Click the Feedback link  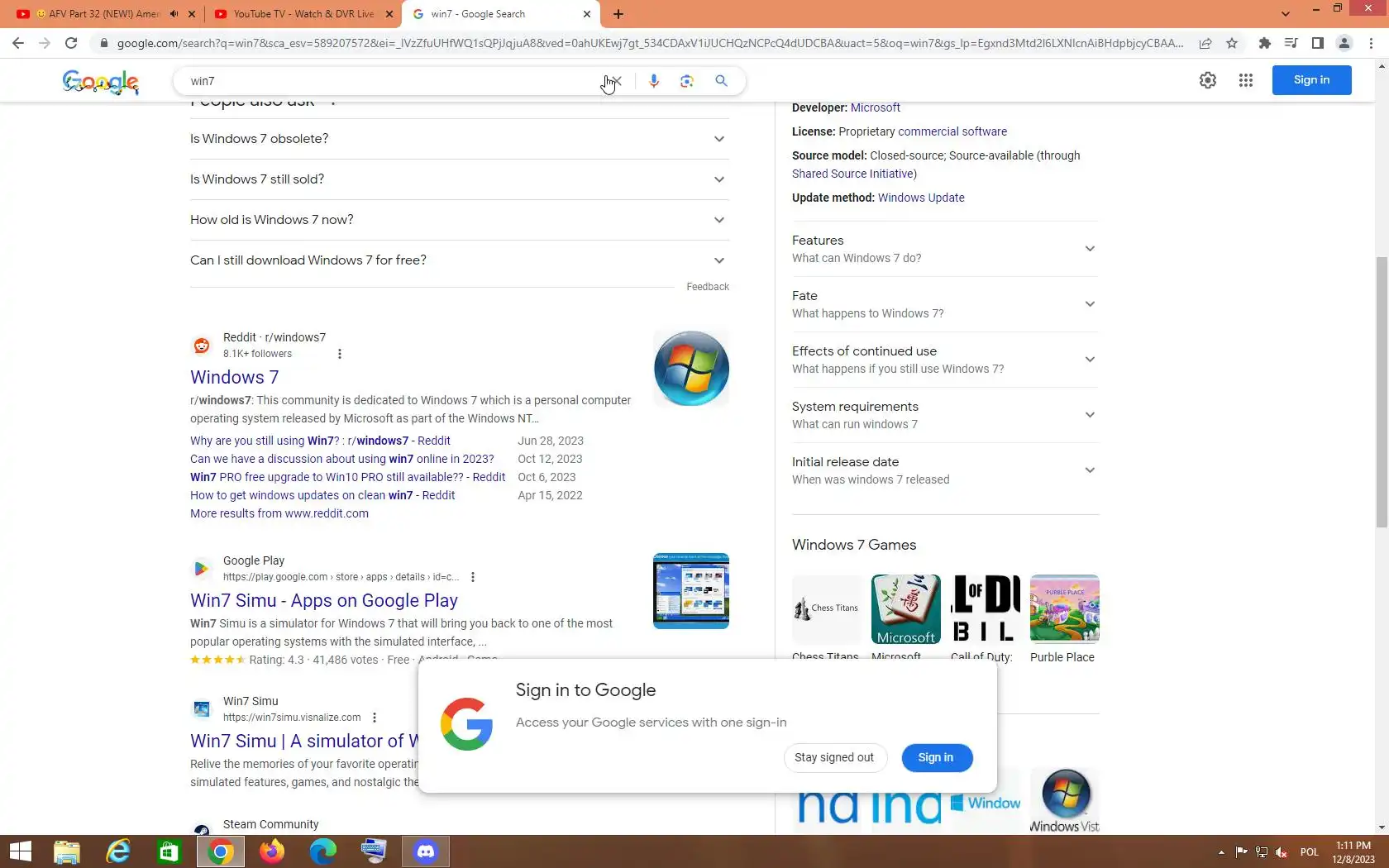coord(708,287)
